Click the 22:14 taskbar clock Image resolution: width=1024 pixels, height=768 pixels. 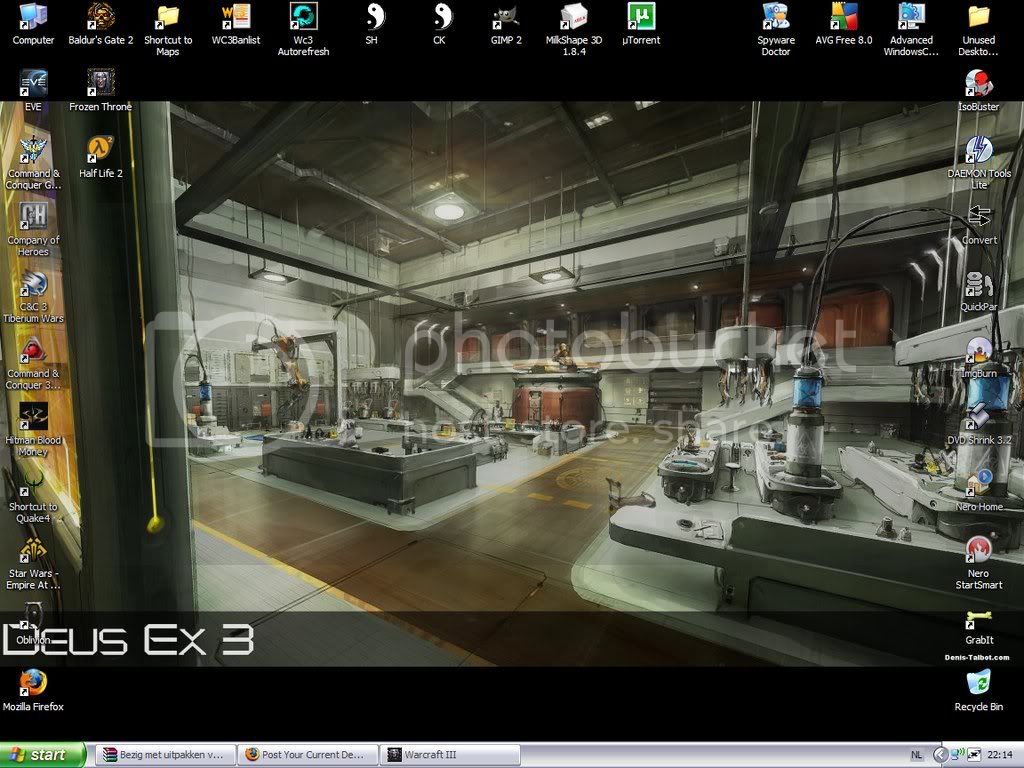(x=1000, y=755)
